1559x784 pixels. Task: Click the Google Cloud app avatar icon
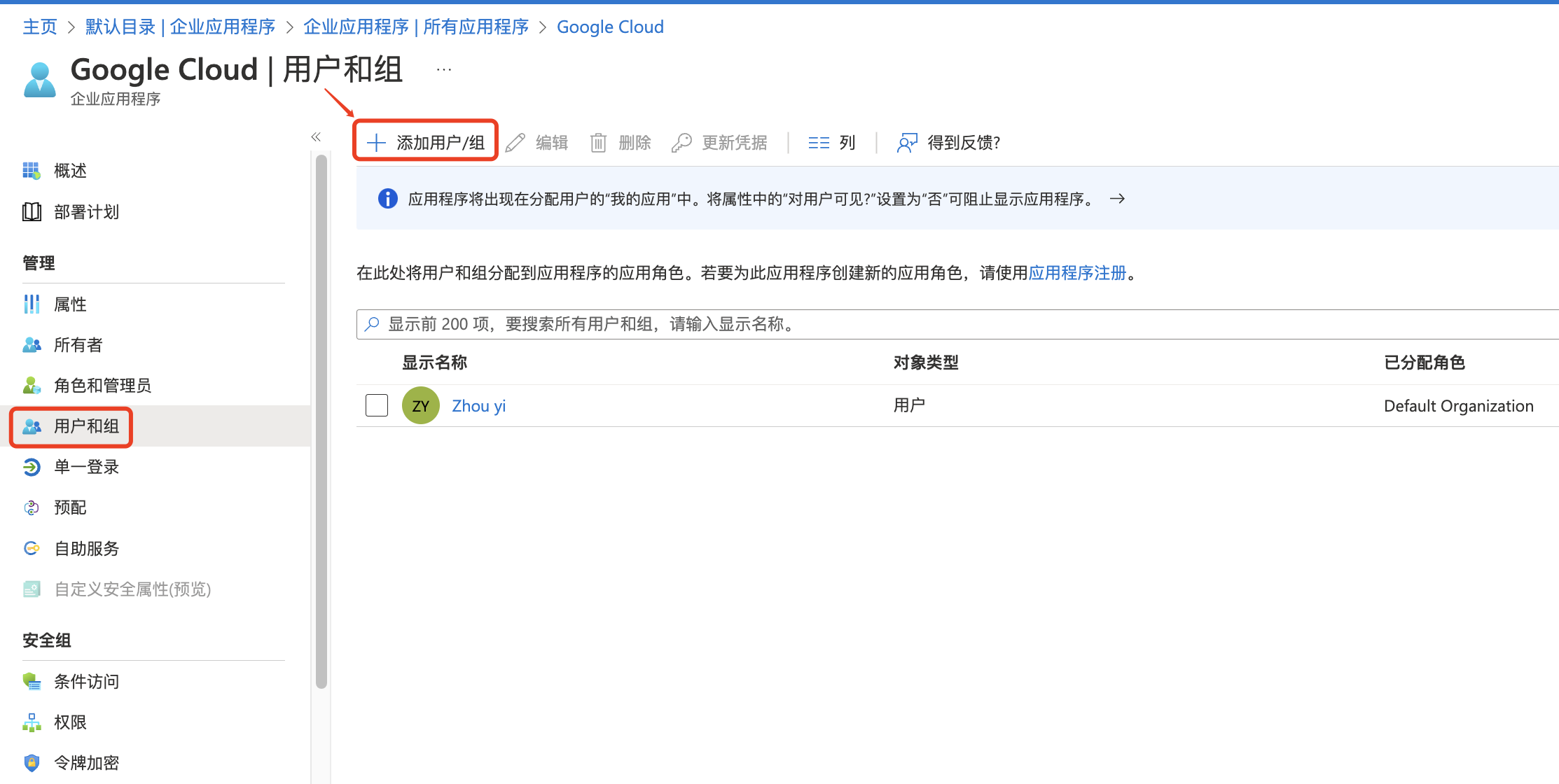[40, 80]
